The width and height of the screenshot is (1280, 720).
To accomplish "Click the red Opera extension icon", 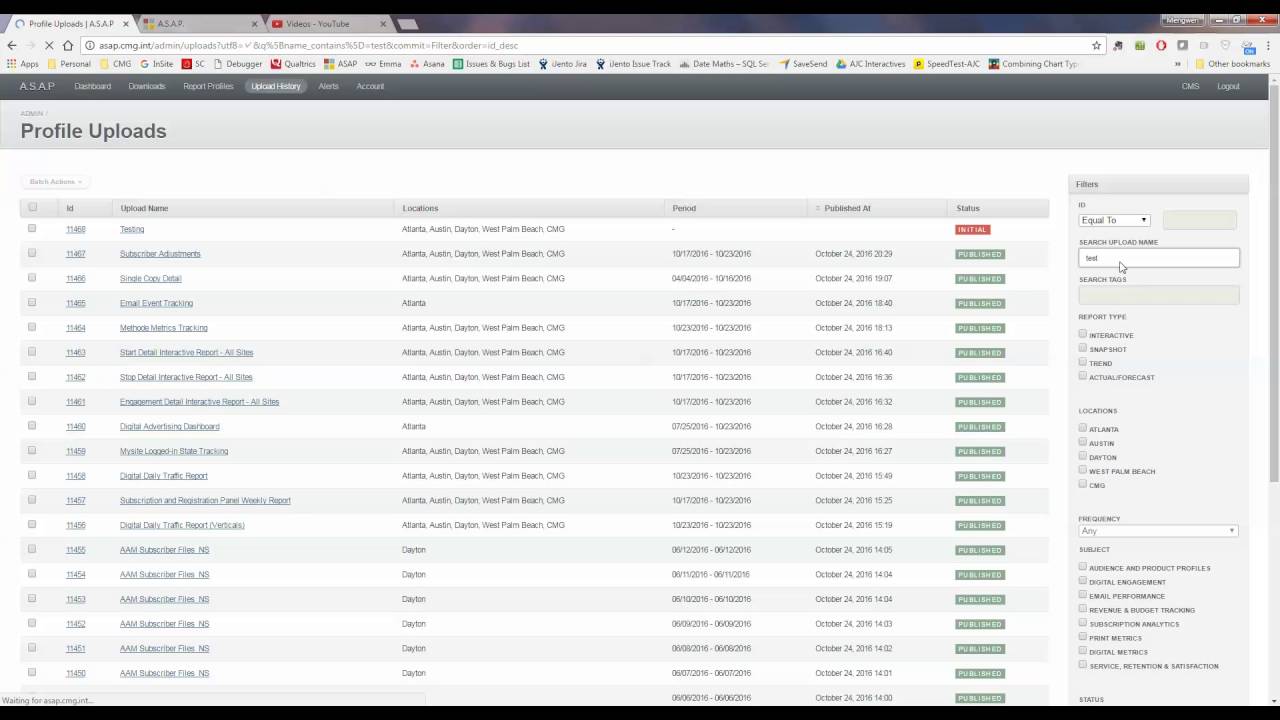I will pos(1161,45).
